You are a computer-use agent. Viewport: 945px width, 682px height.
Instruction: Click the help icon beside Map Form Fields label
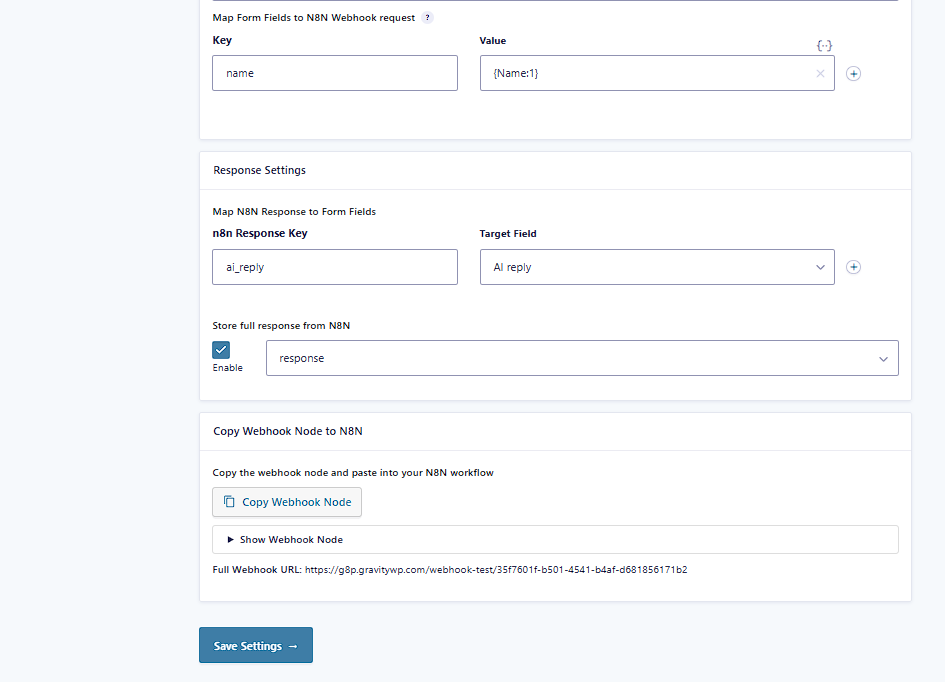point(428,18)
